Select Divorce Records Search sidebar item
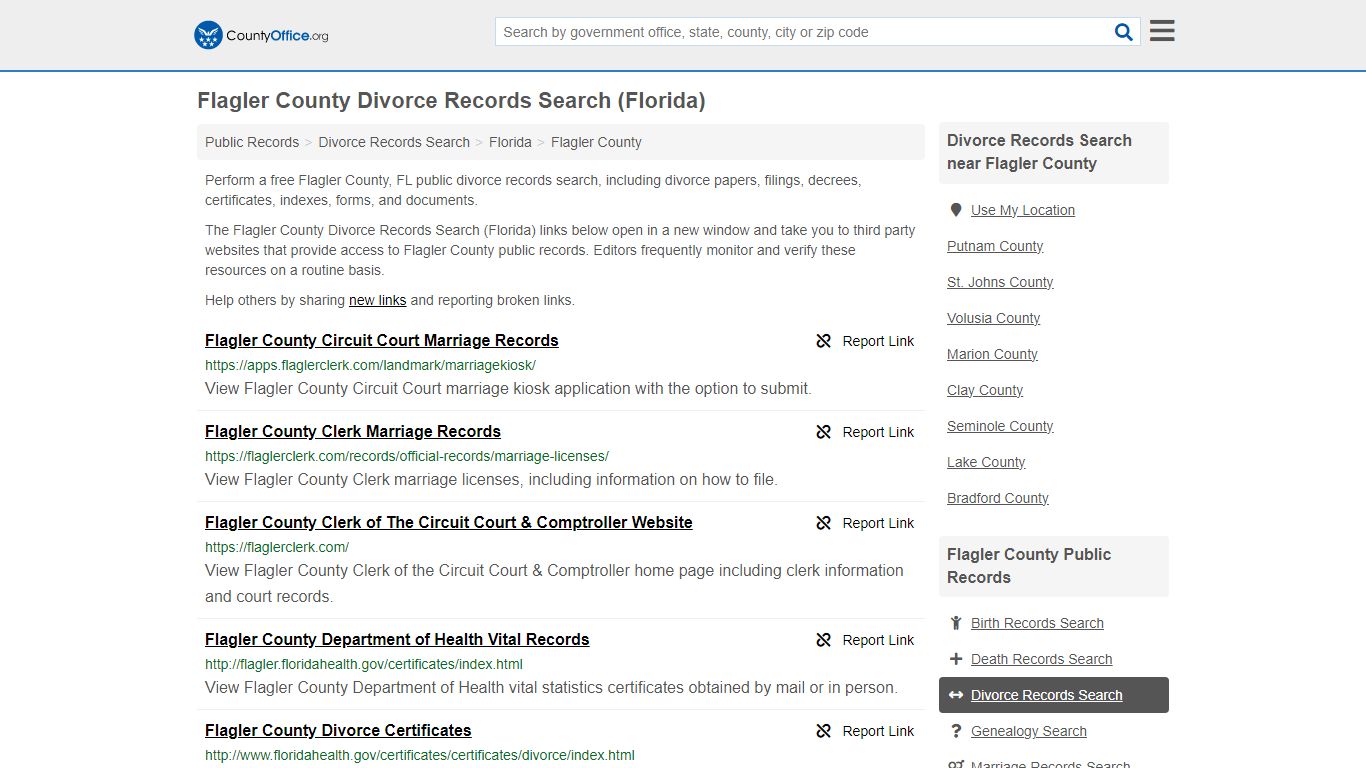The height and width of the screenshot is (768, 1366). [x=1054, y=695]
